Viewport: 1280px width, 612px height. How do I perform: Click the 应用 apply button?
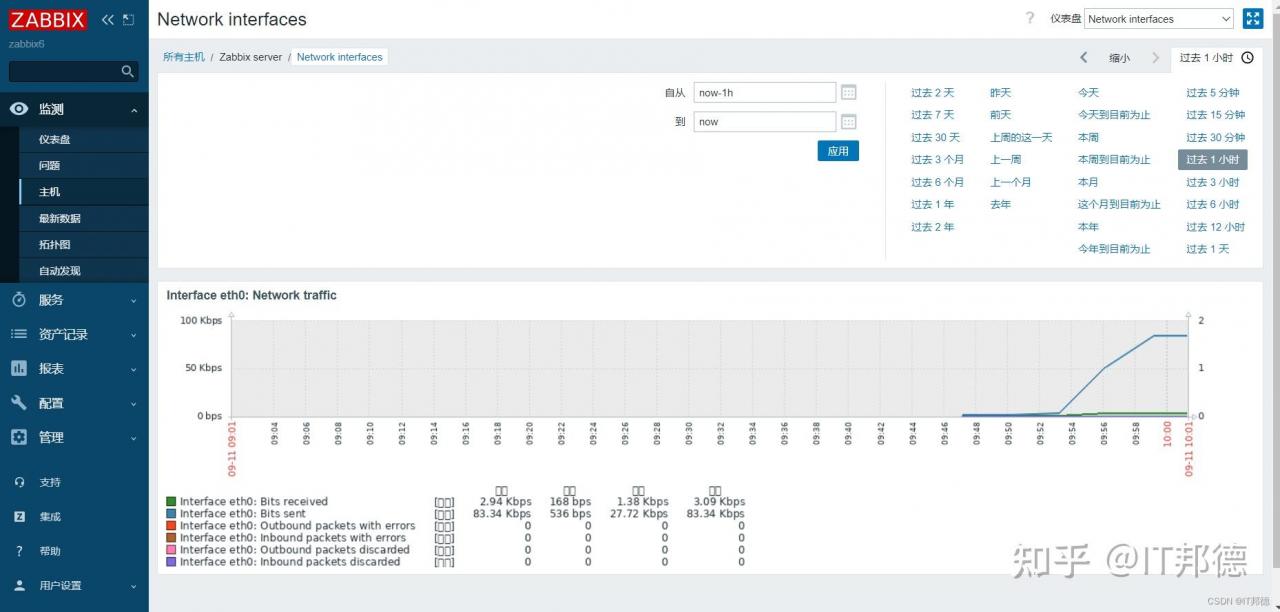(838, 151)
